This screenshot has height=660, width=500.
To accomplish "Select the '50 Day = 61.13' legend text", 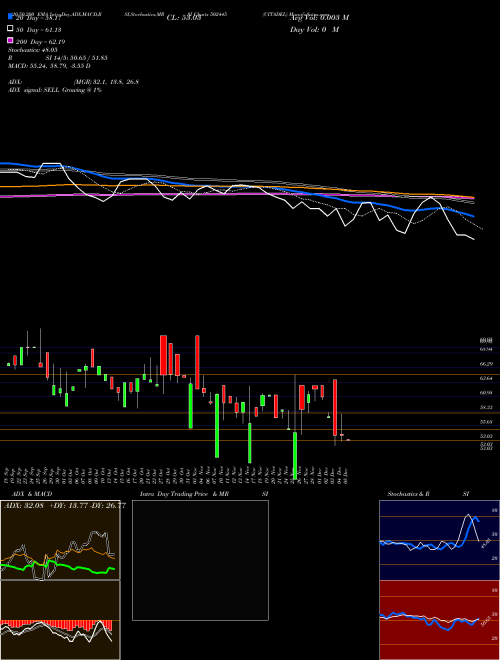I will tap(38, 29).
